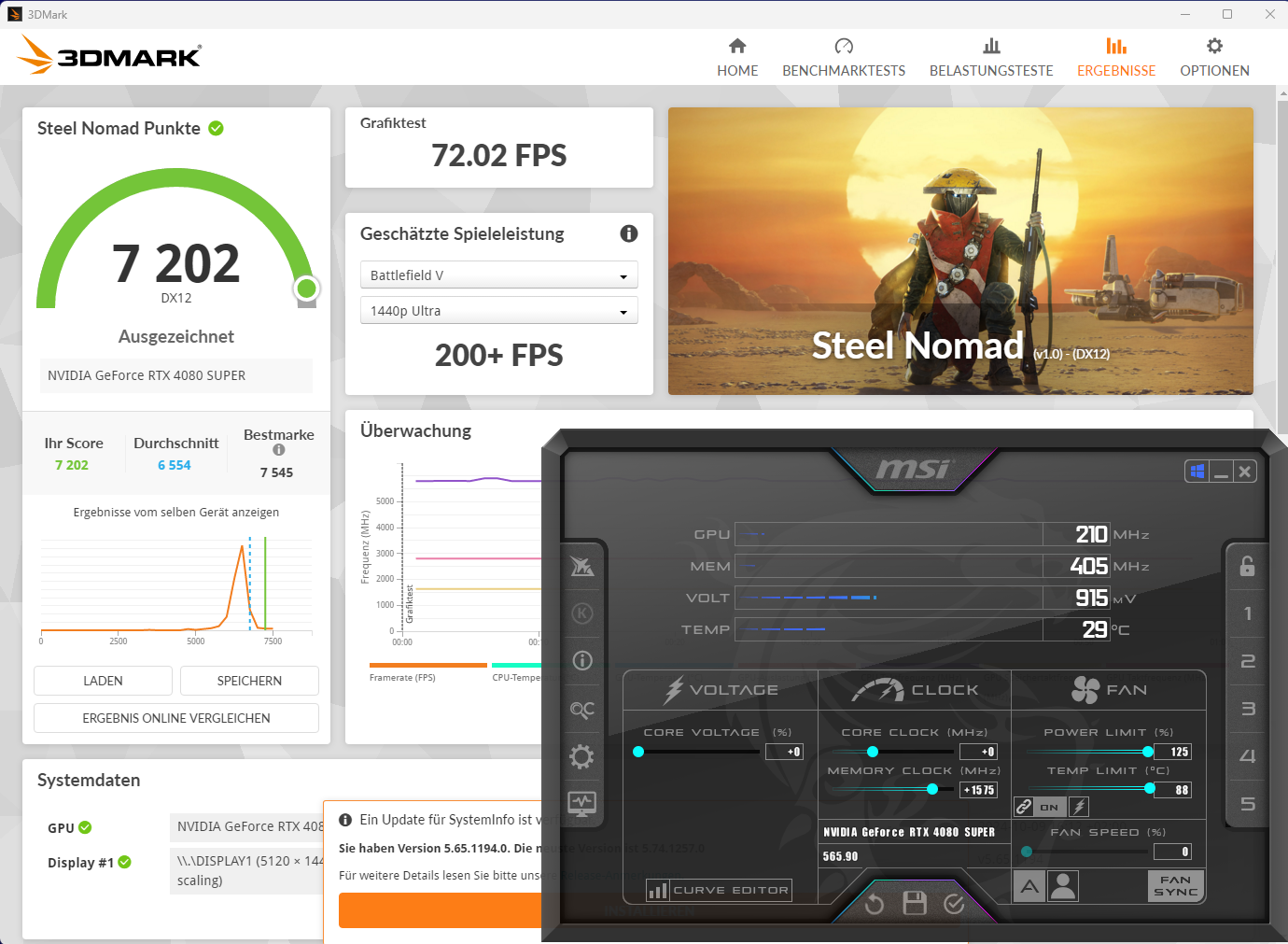Toggle the ON switch under Temp Limit

coord(1050,807)
